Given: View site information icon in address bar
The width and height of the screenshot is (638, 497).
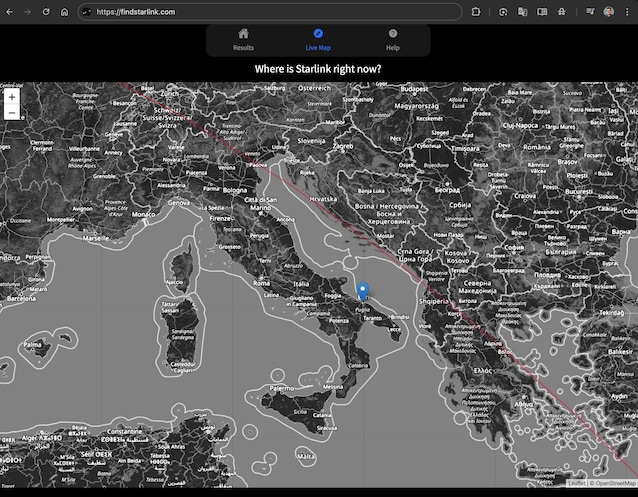Looking at the screenshot, I should click(x=87, y=12).
